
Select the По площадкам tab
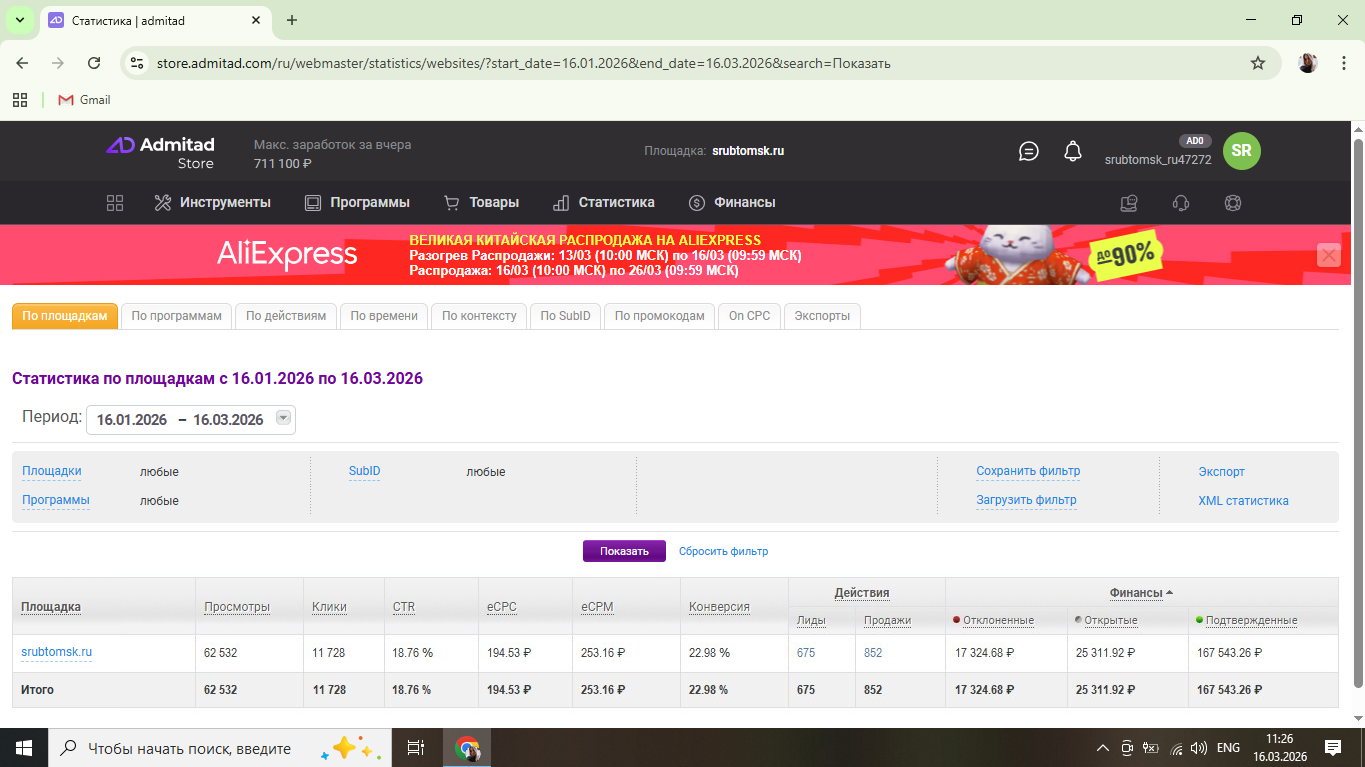[65, 316]
